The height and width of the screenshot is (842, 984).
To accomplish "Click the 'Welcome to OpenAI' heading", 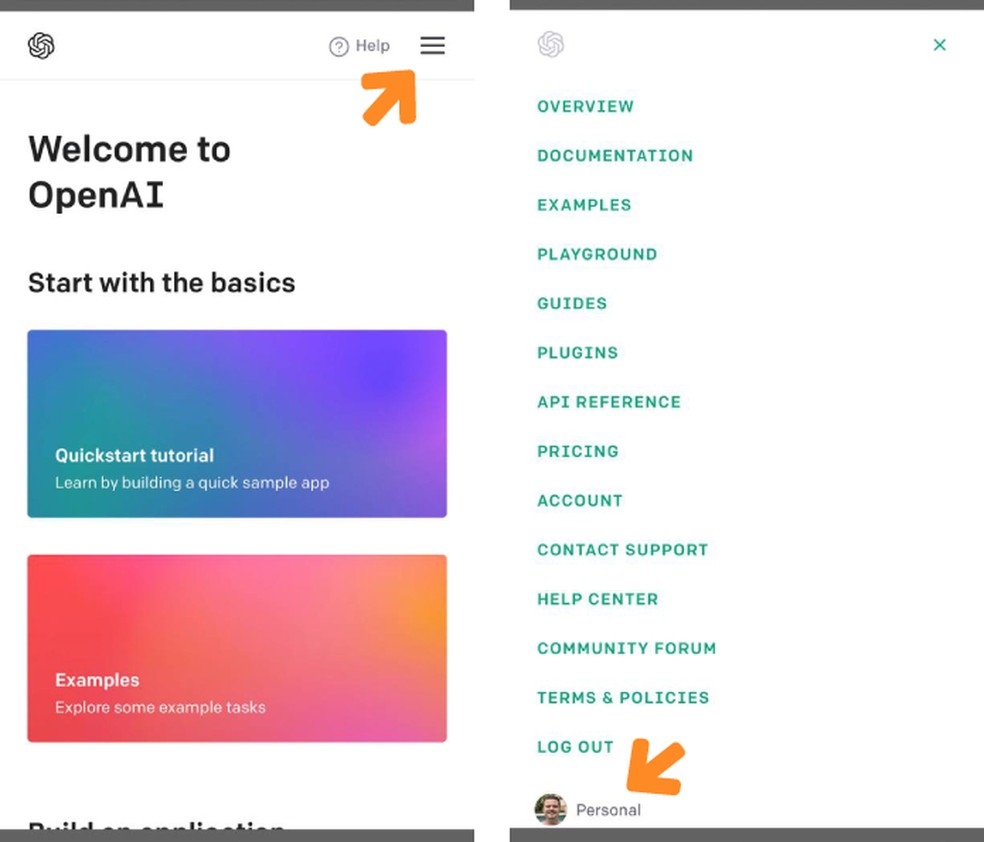I will 129,171.
